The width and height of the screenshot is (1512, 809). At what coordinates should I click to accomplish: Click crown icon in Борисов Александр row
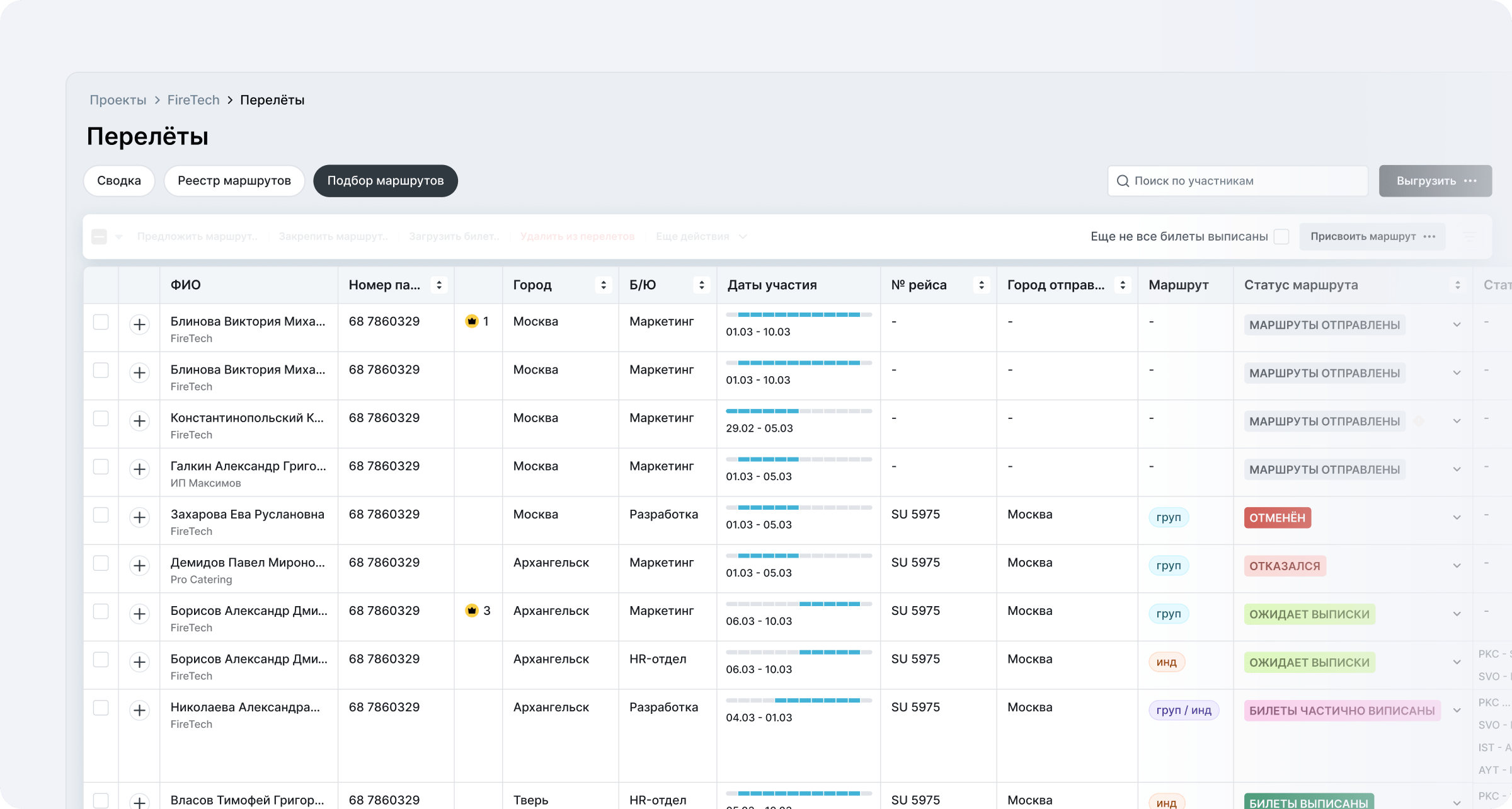471,611
